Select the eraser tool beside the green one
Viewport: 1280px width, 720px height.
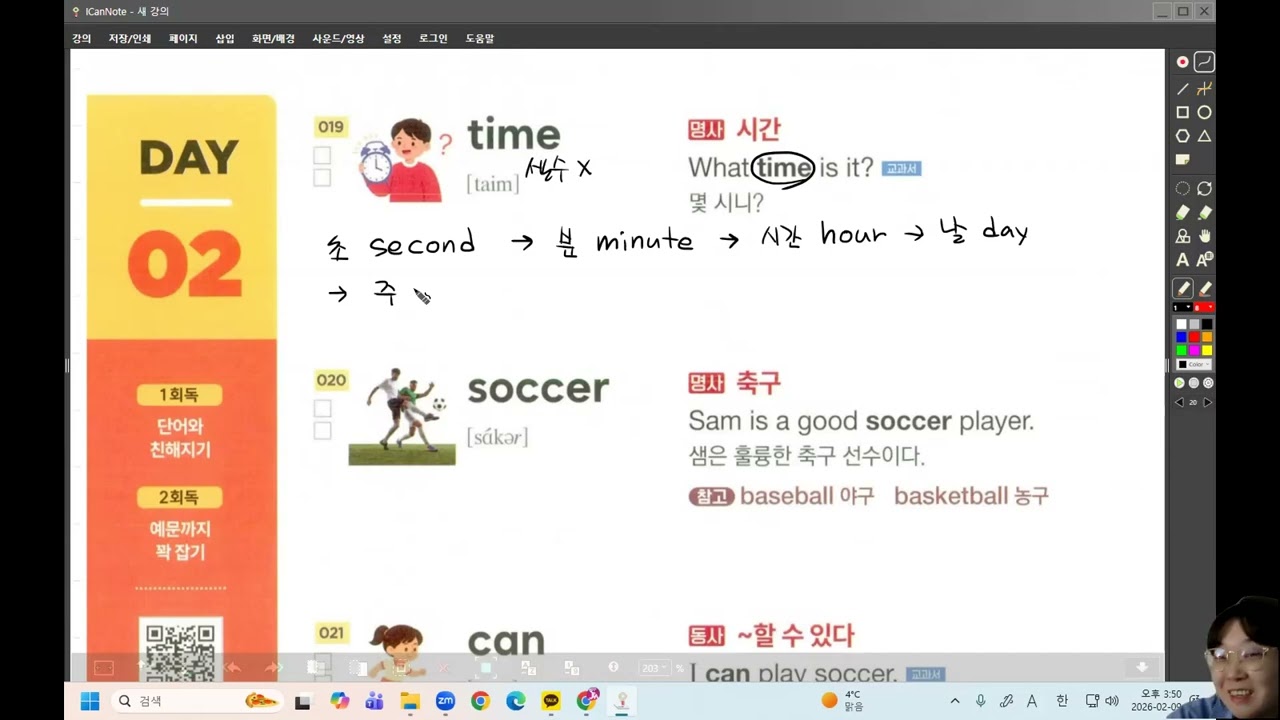click(1204, 212)
